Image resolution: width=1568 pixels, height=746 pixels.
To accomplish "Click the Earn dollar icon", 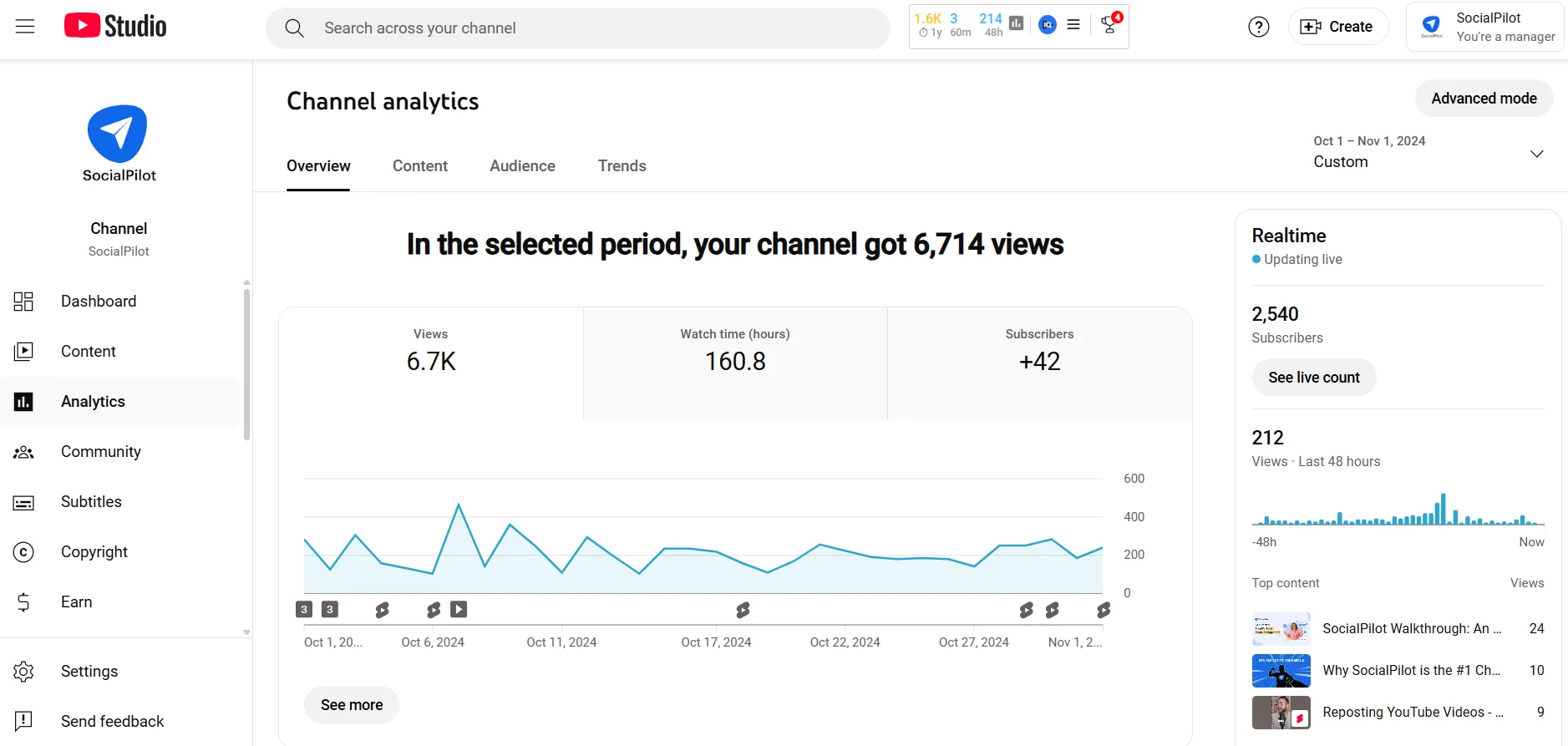I will [23, 602].
